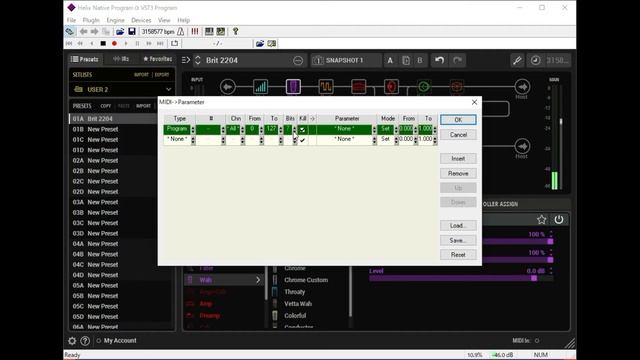Select compare slot A
This screenshot has height=360, width=640.
click(x=390, y=60)
